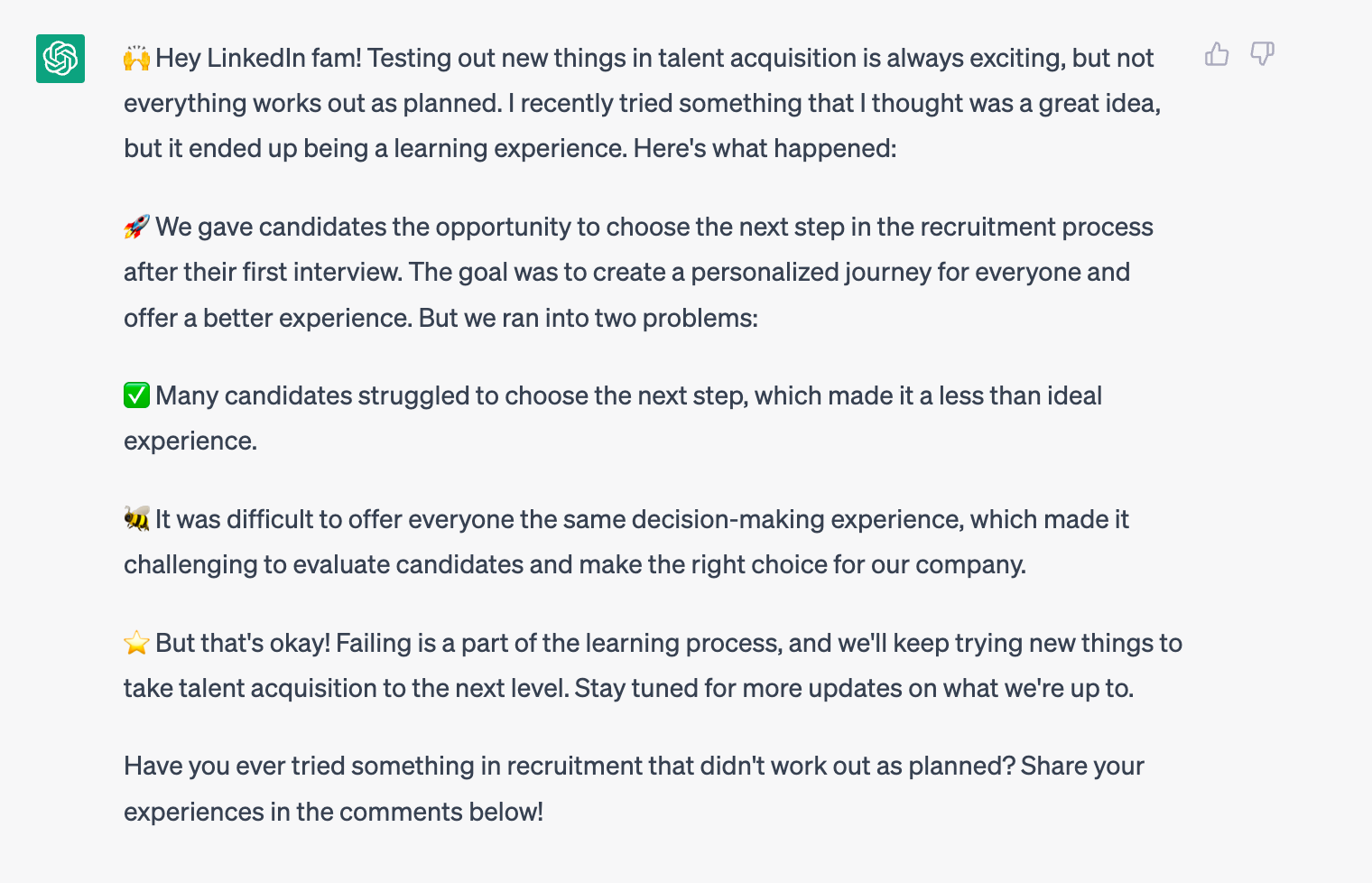Click the sentence Stay tuned for more updates
Image resolution: width=1372 pixels, height=883 pixels.
click(854, 688)
